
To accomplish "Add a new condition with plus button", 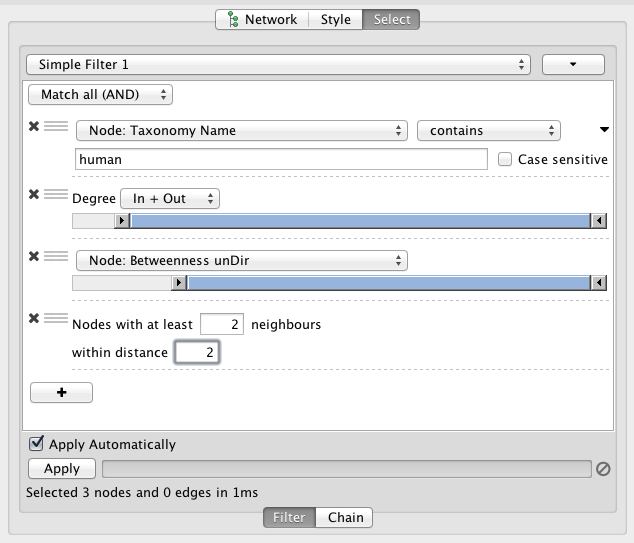I will point(61,393).
